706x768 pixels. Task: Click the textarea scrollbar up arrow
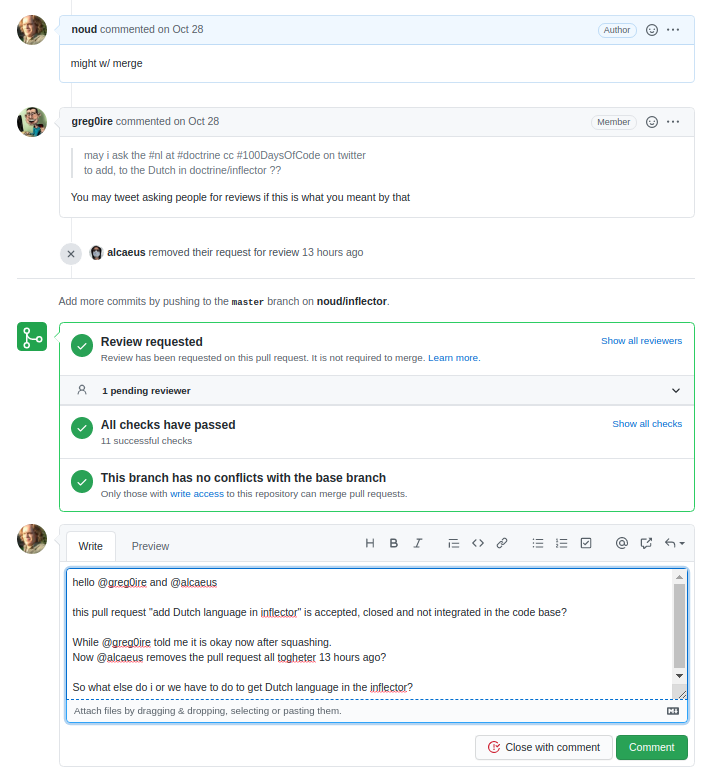point(679,577)
